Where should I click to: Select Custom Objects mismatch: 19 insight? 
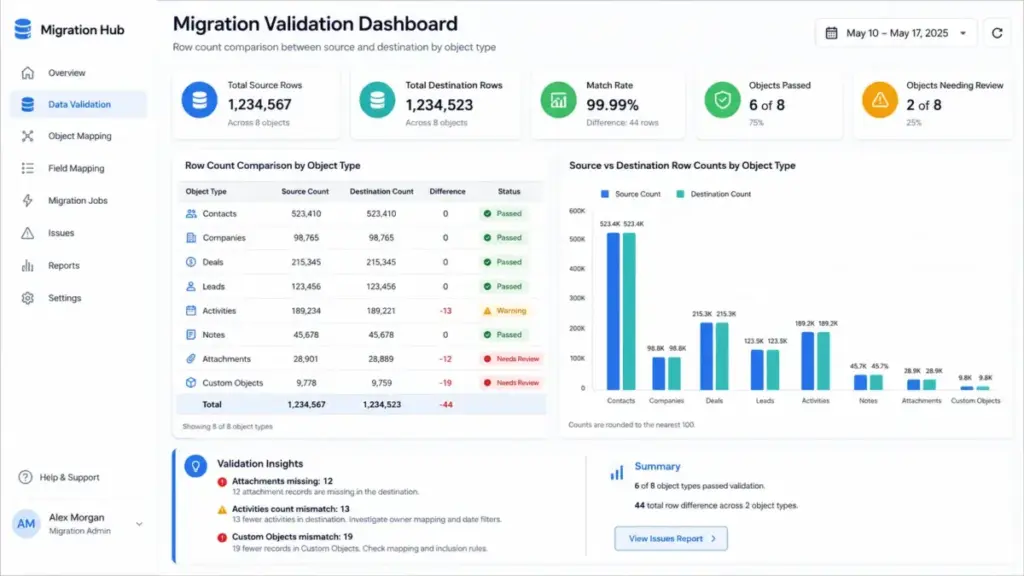coord(292,537)
